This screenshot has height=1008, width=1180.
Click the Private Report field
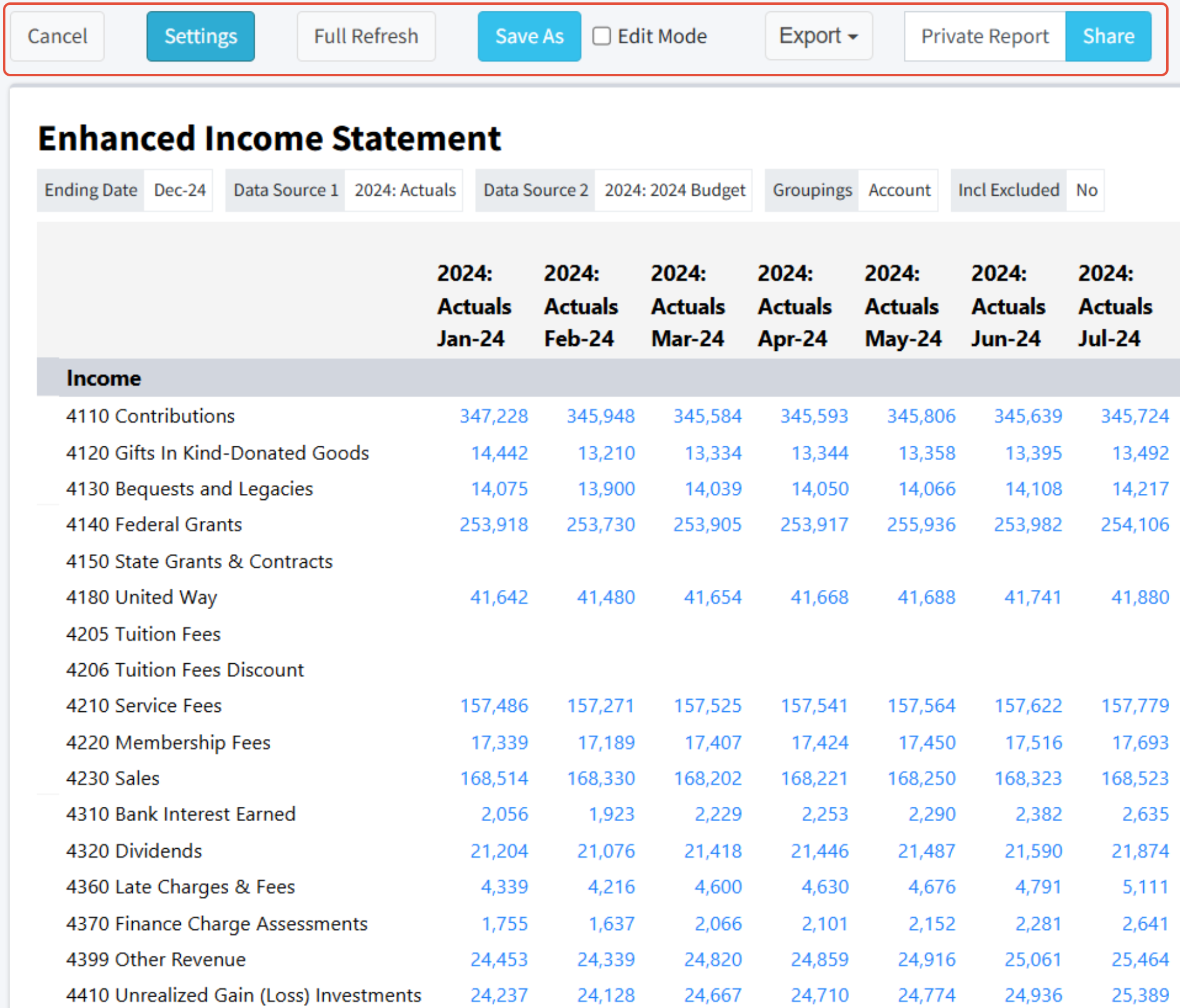point(984,37)
